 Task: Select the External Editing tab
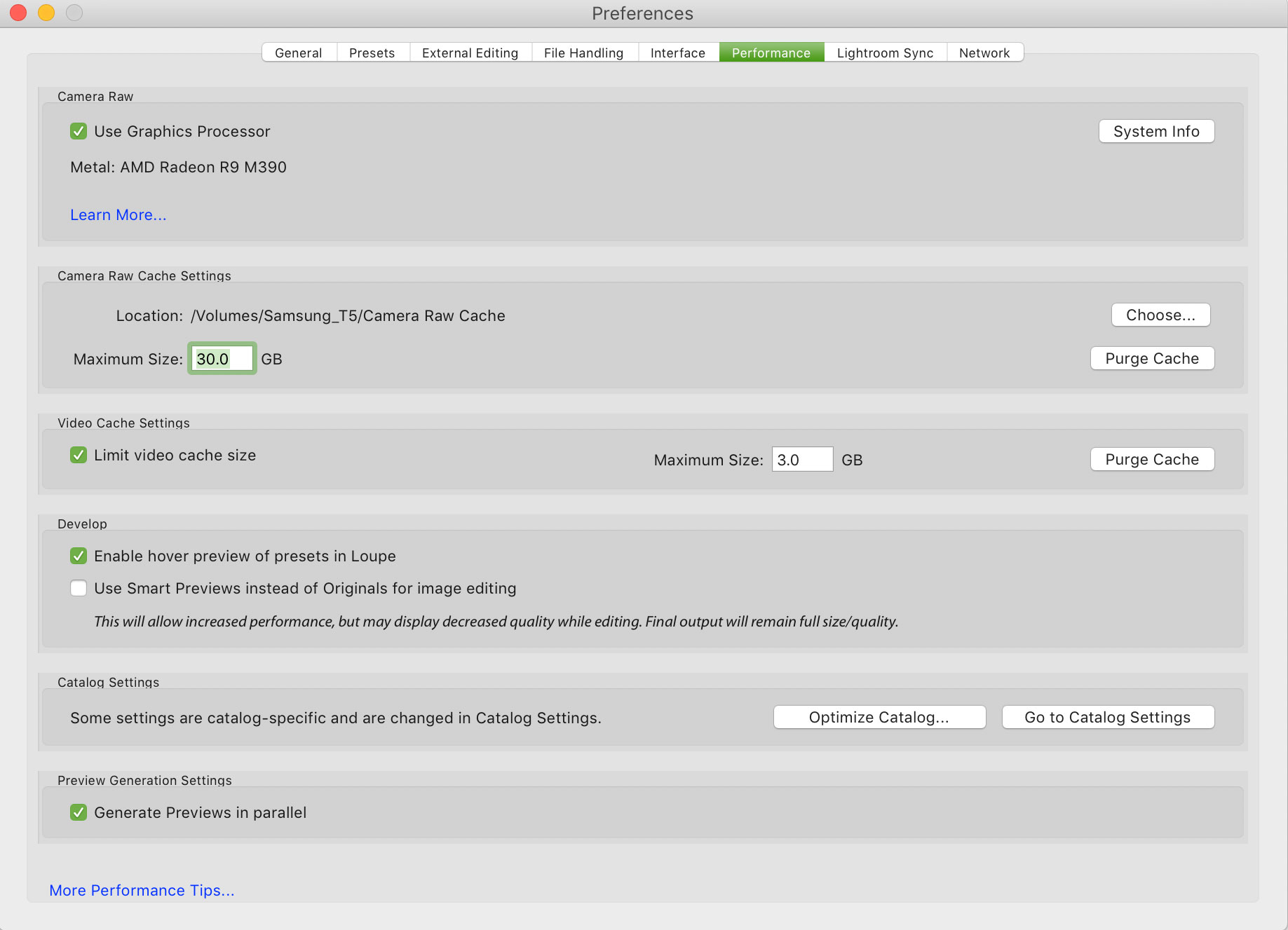coord(470,53)
